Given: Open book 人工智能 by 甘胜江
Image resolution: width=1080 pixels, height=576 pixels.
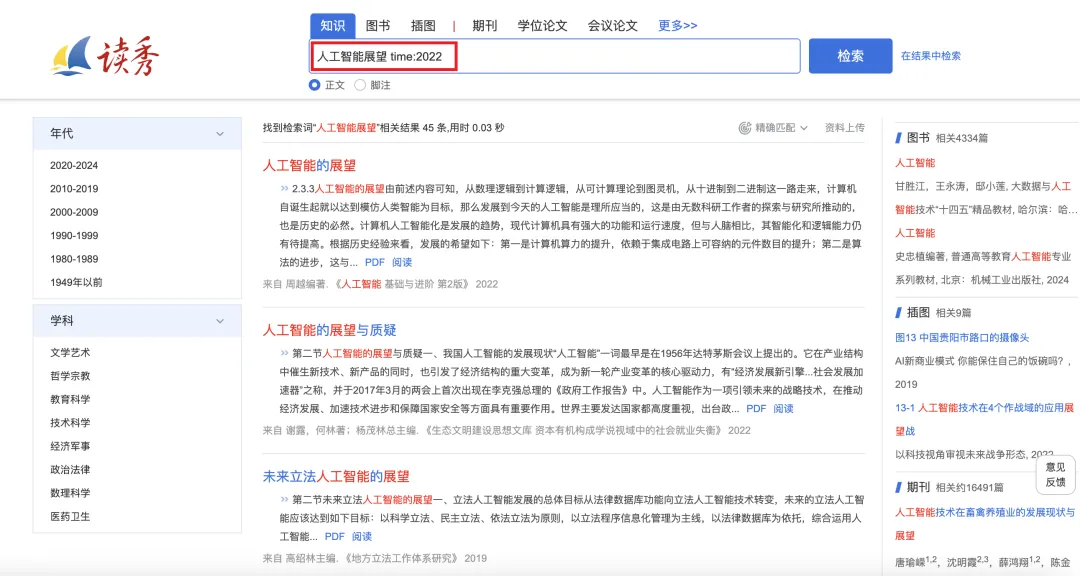Looking at the screenshot, I should (x=915, y=163).
